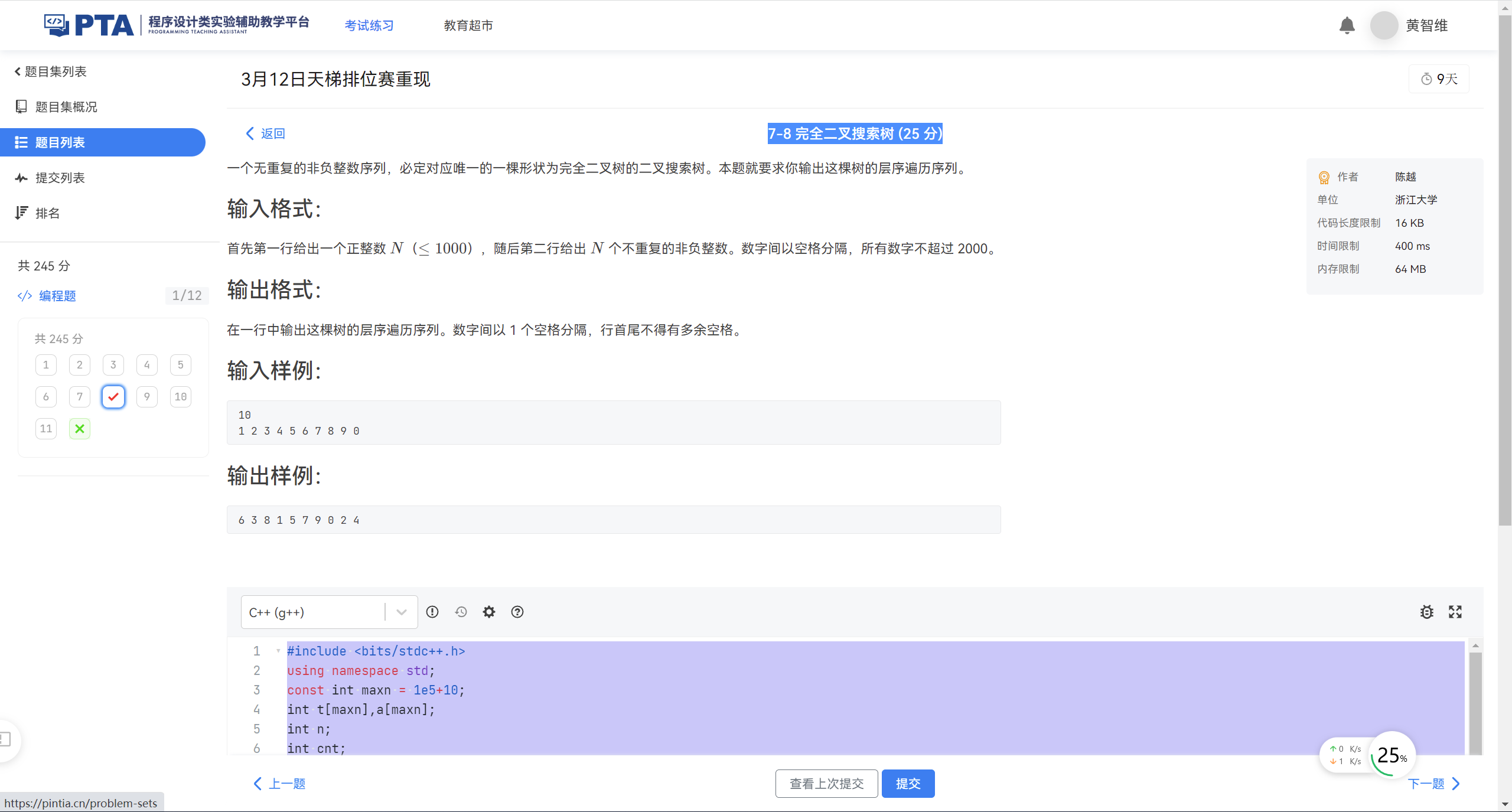
Task: Click the author medal icon
Action: click(x=1324, y=177)
